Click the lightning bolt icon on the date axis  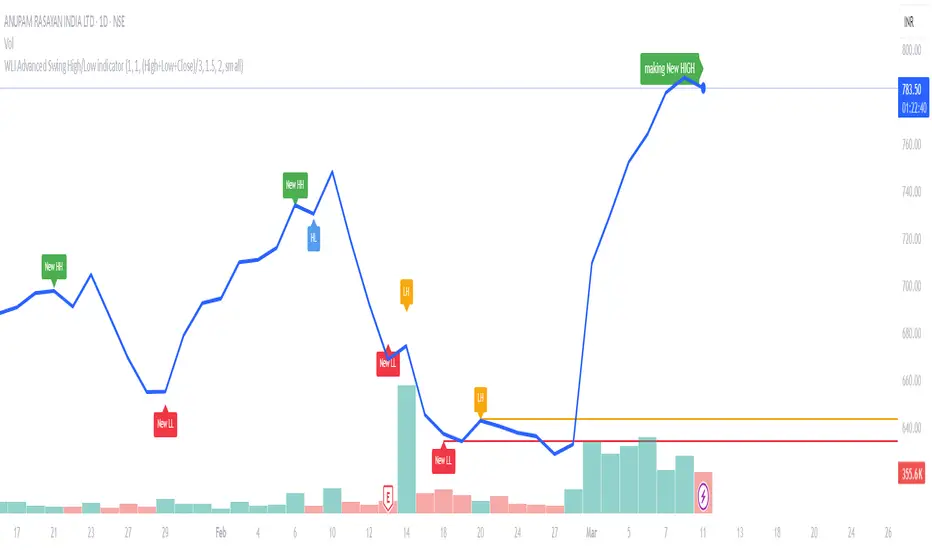[704, 494]
